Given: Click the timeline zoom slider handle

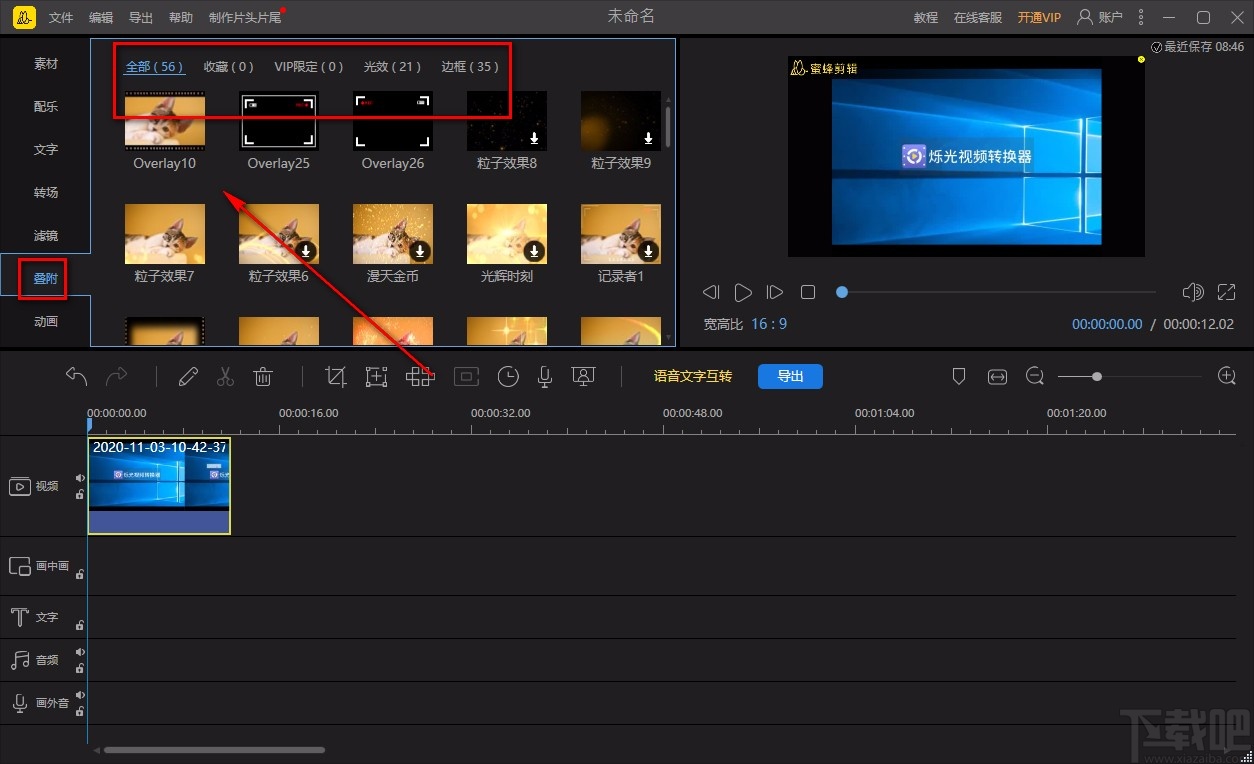Looking at the screenshot, I should pos(1097,377).
